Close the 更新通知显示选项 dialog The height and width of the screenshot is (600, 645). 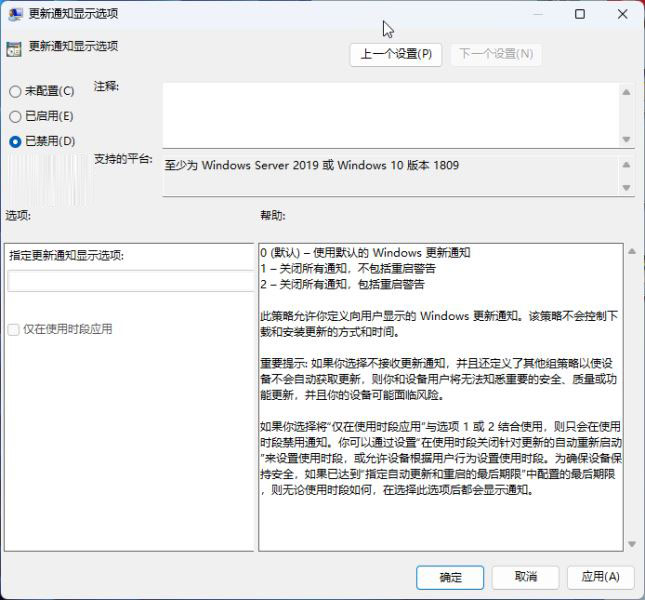(x=622, y=14)
